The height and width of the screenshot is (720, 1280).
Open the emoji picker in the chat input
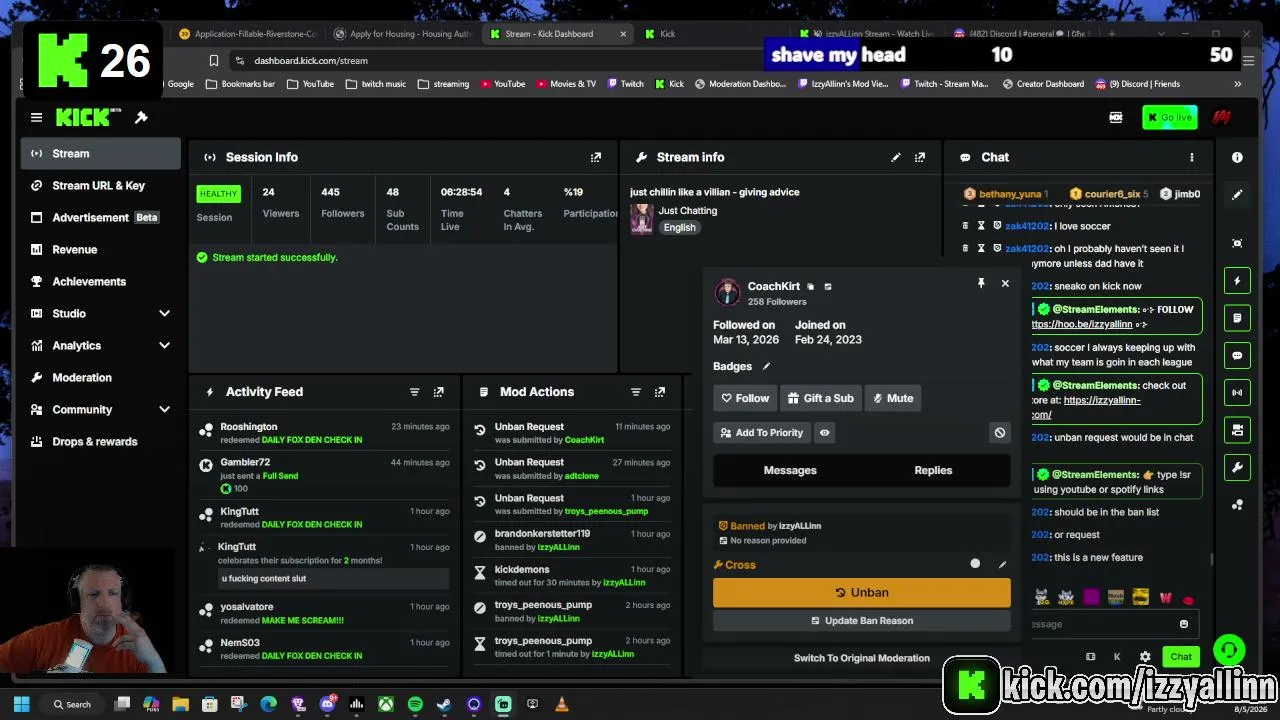[1184, 624]
